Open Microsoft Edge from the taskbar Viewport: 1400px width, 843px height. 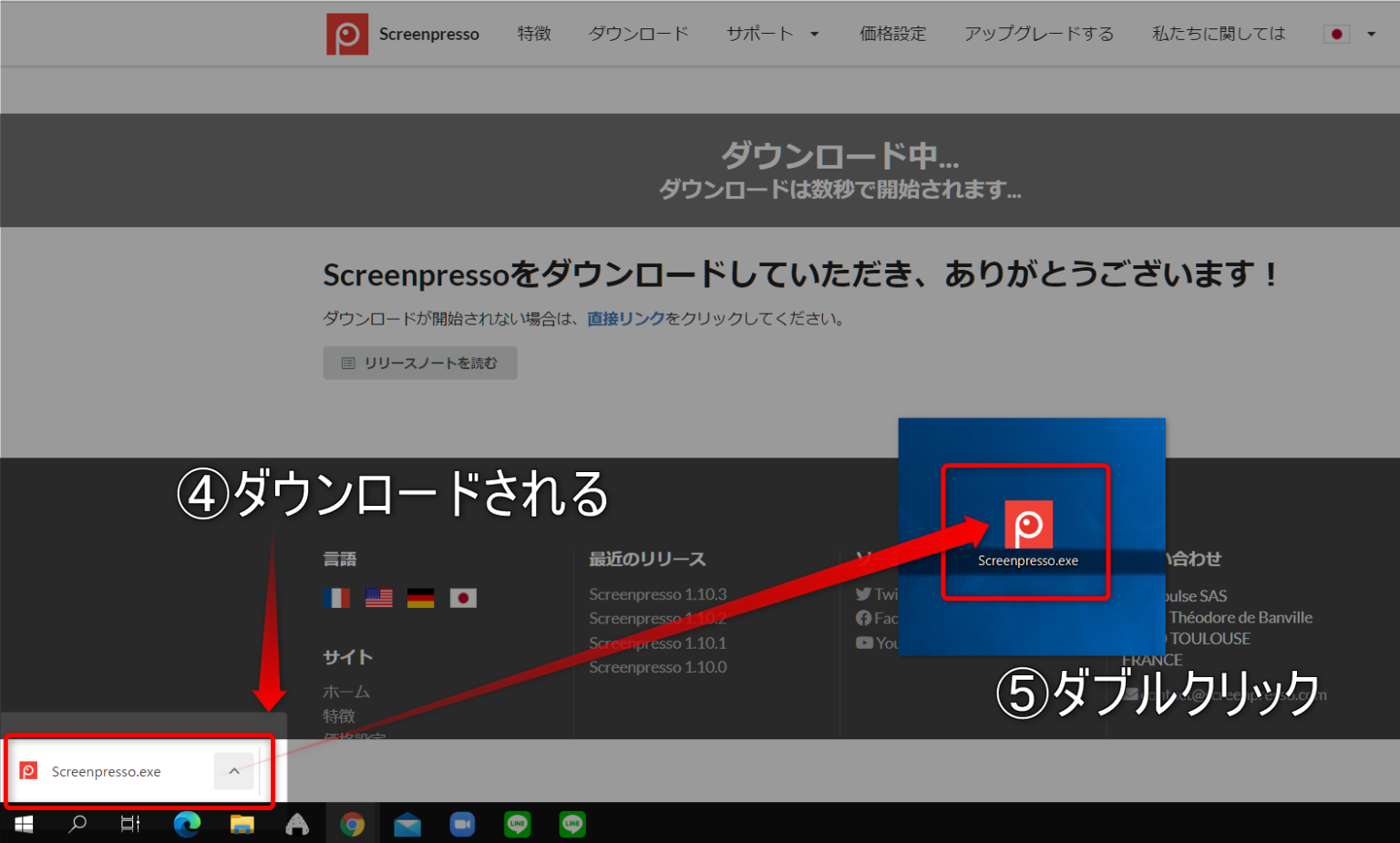(187, 823)
